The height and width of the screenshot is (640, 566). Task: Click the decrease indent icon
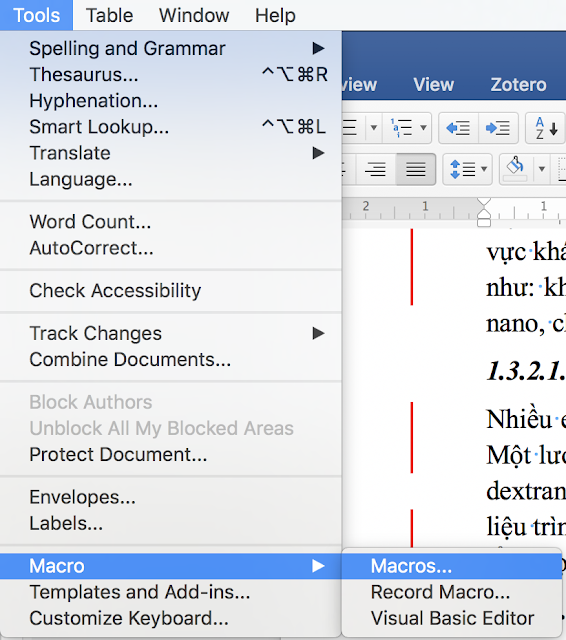pos(458,128)
